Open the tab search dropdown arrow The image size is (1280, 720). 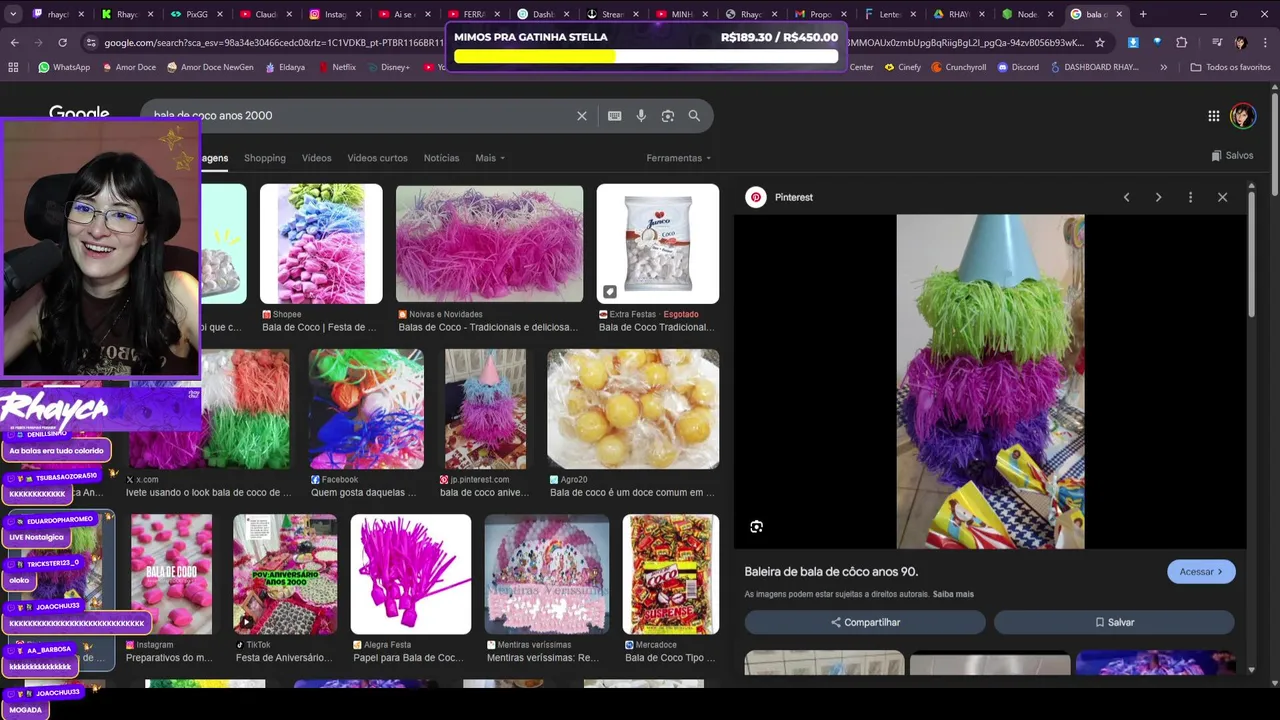12,14
